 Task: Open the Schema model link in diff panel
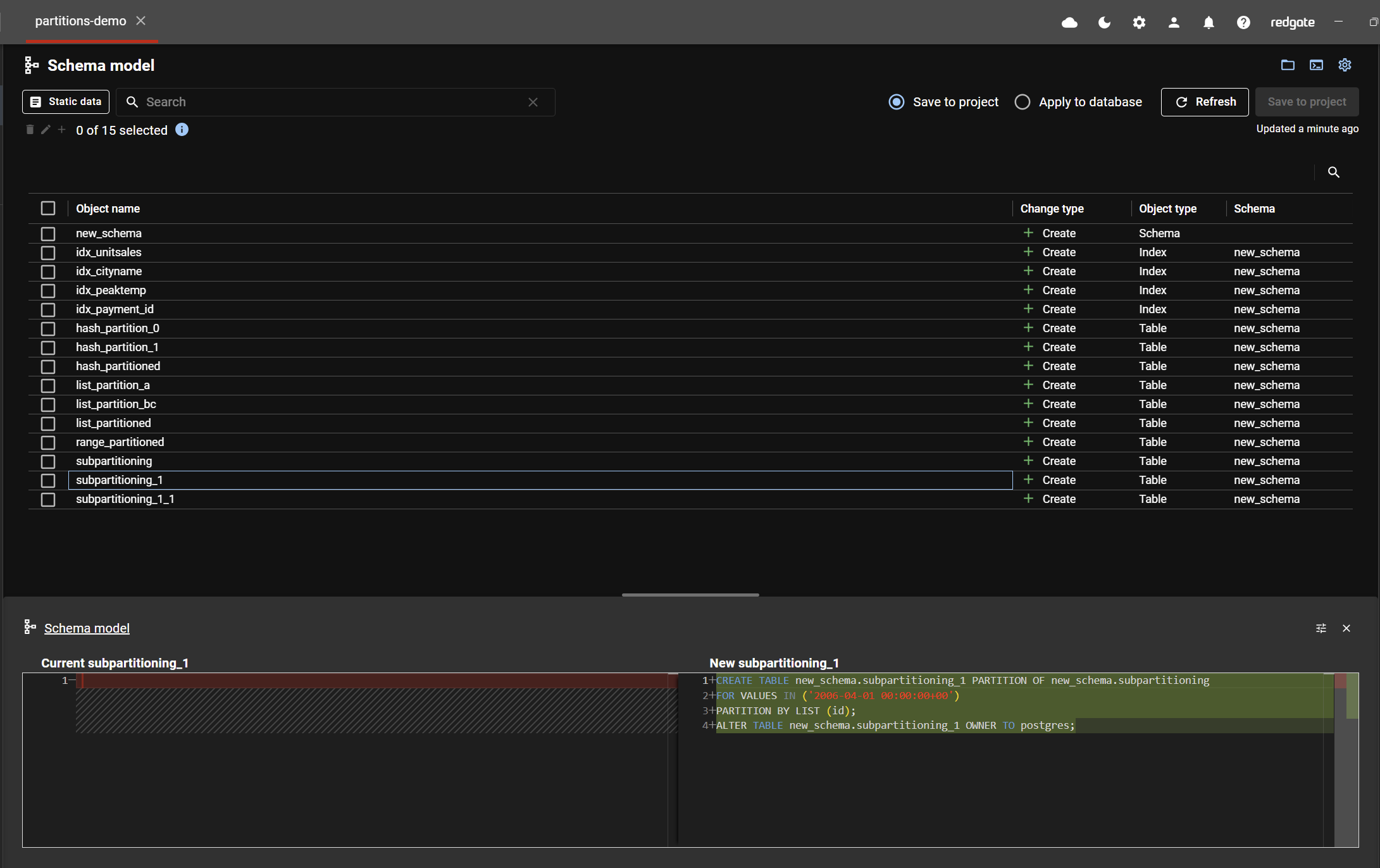pyautogui.click(x=87, y=628)
